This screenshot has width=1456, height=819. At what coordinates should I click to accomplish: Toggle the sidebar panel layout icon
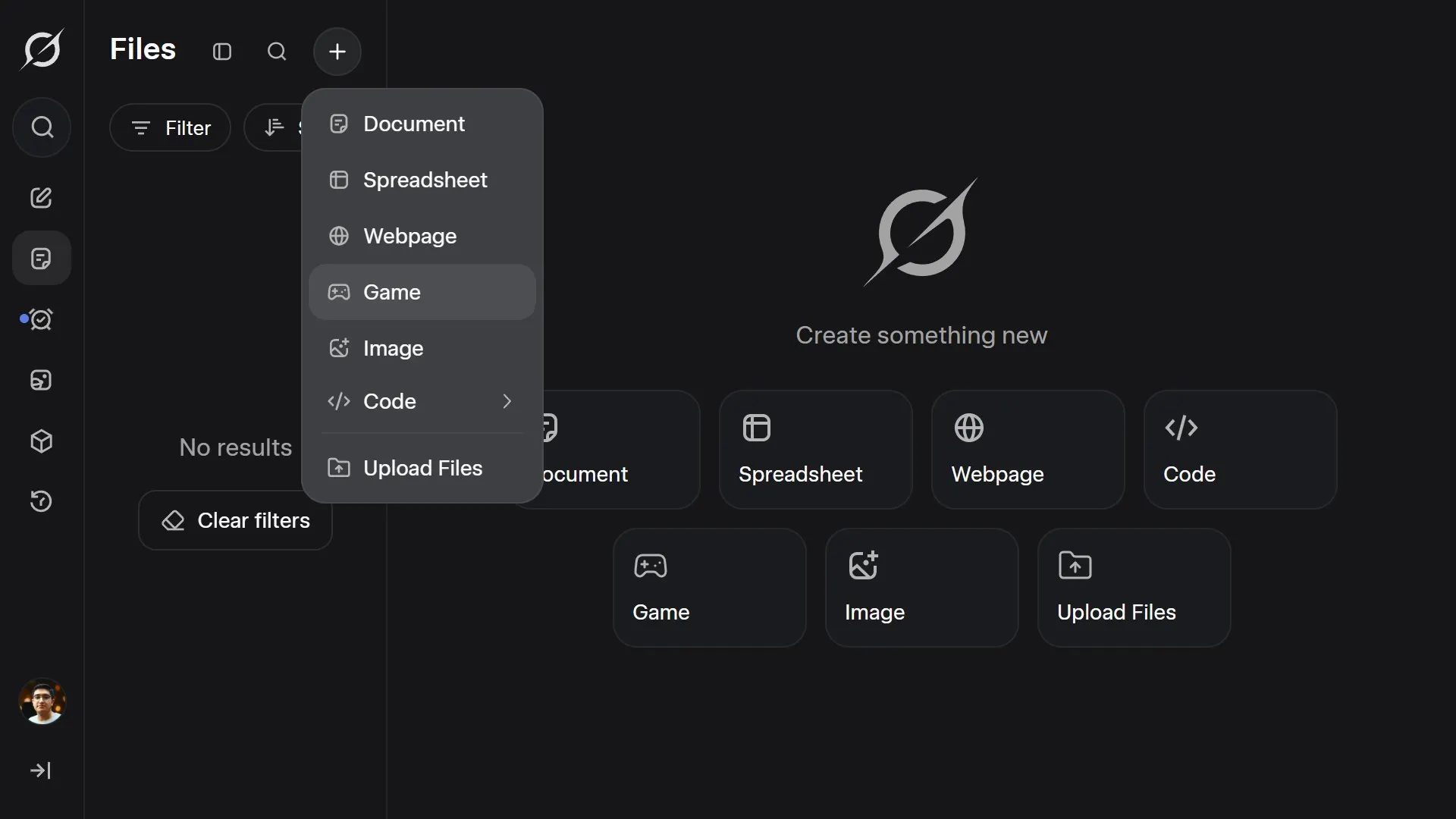[x=221, y=52]
